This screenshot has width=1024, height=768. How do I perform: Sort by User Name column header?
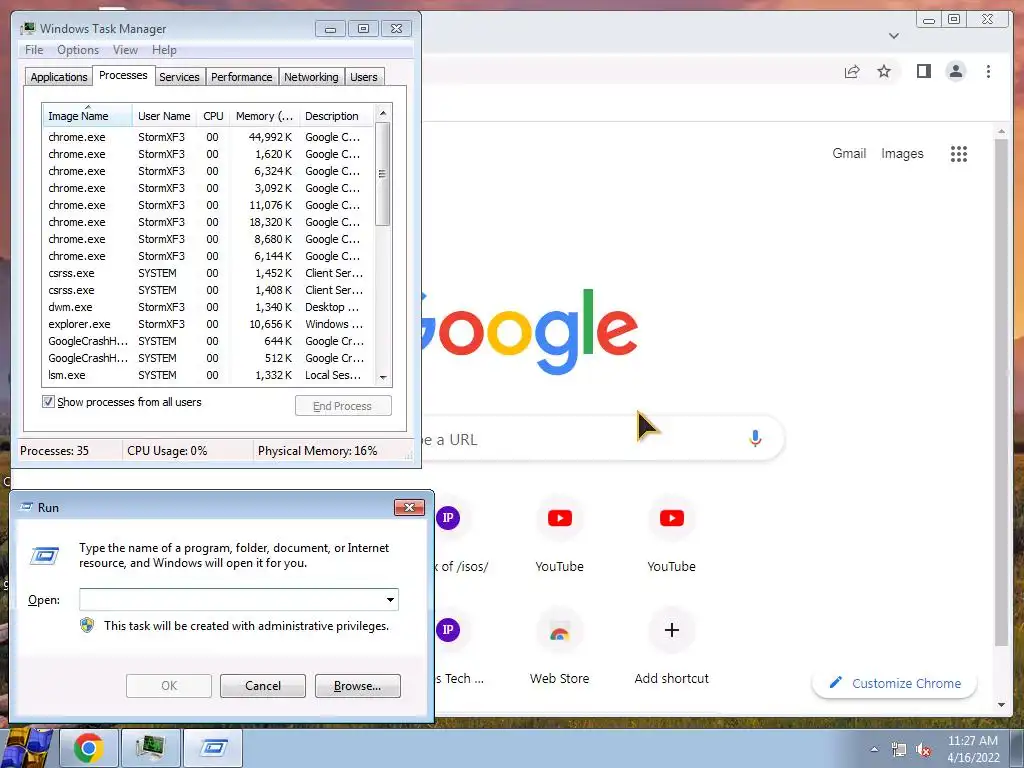pos(164,116)
